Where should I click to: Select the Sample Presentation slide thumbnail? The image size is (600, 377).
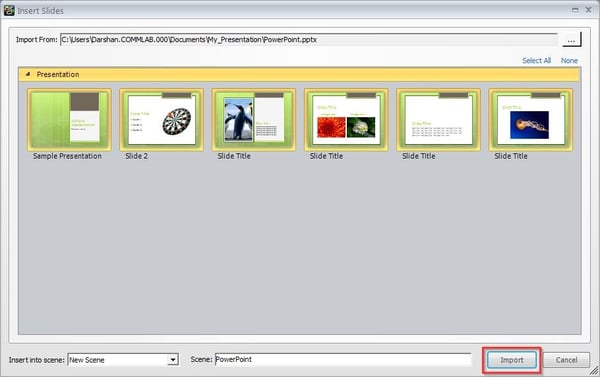(x=69, y=120)
